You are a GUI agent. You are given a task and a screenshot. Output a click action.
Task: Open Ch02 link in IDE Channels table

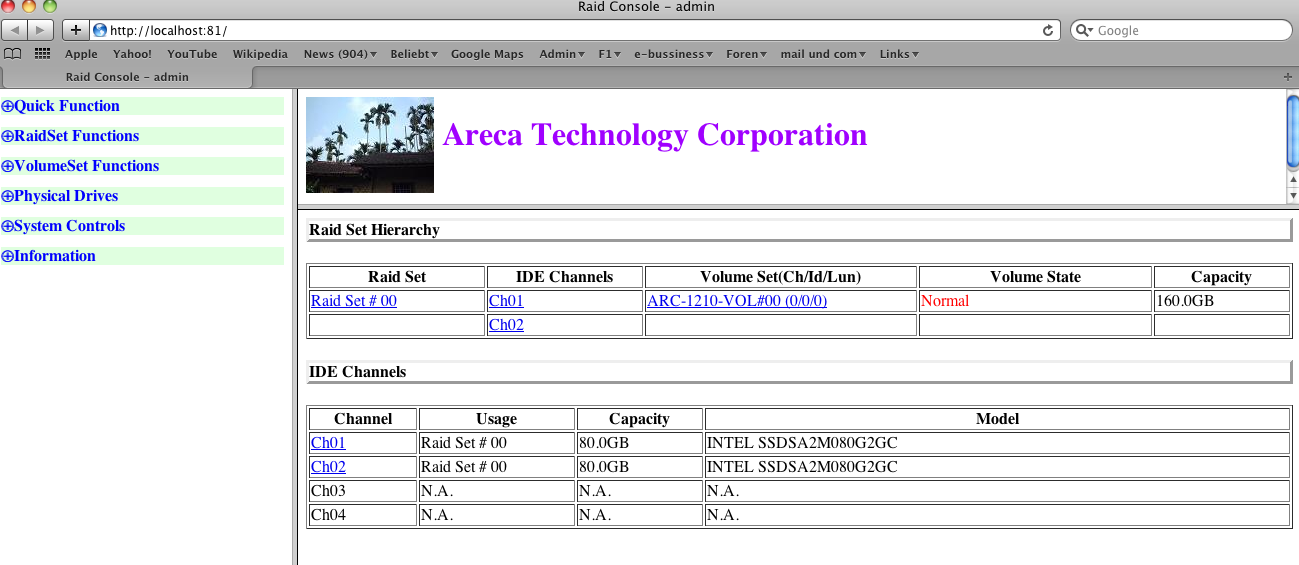pos(328,467)
